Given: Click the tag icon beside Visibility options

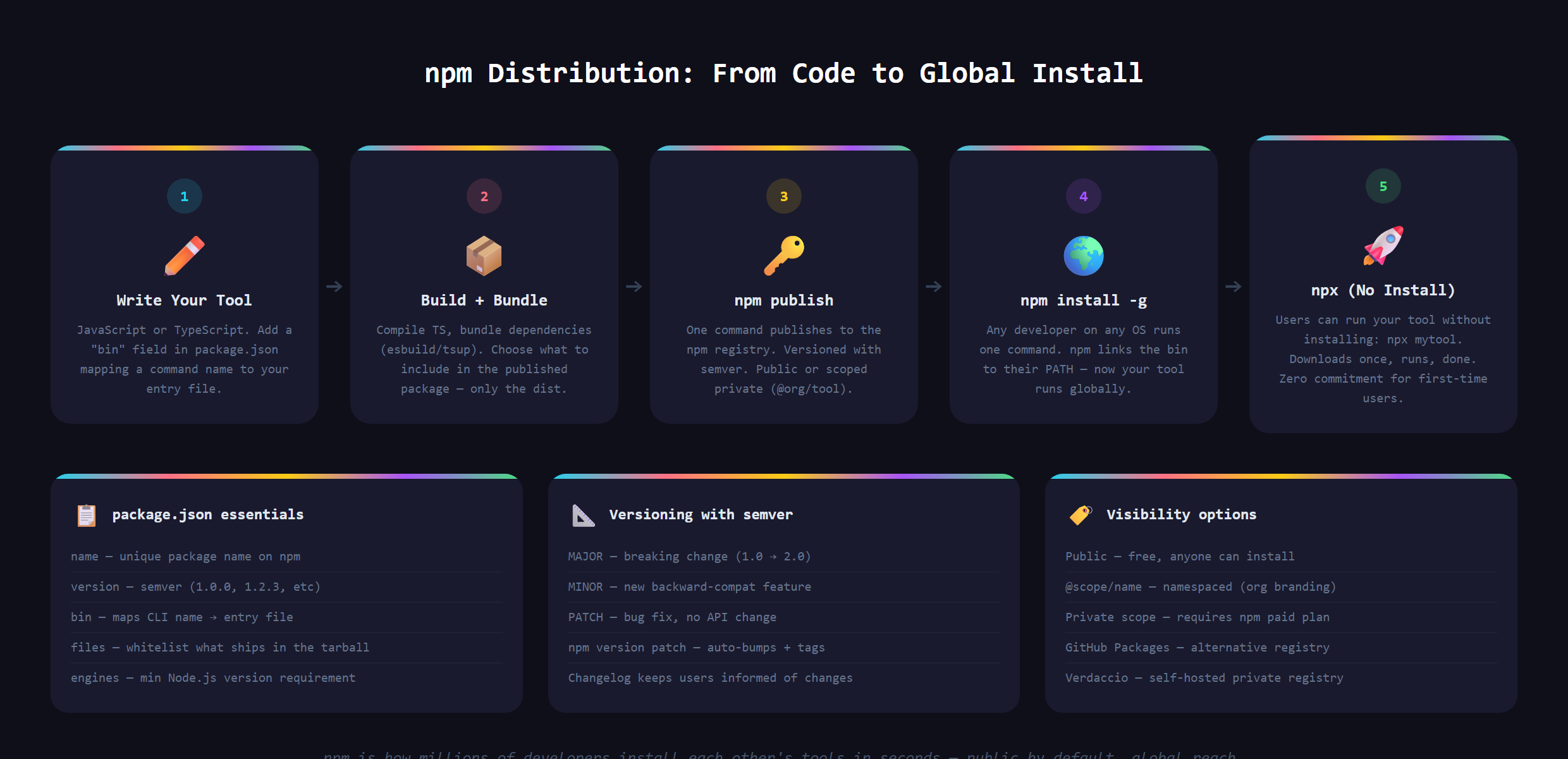Looking at the screenshot, I should coord(1081,515).
